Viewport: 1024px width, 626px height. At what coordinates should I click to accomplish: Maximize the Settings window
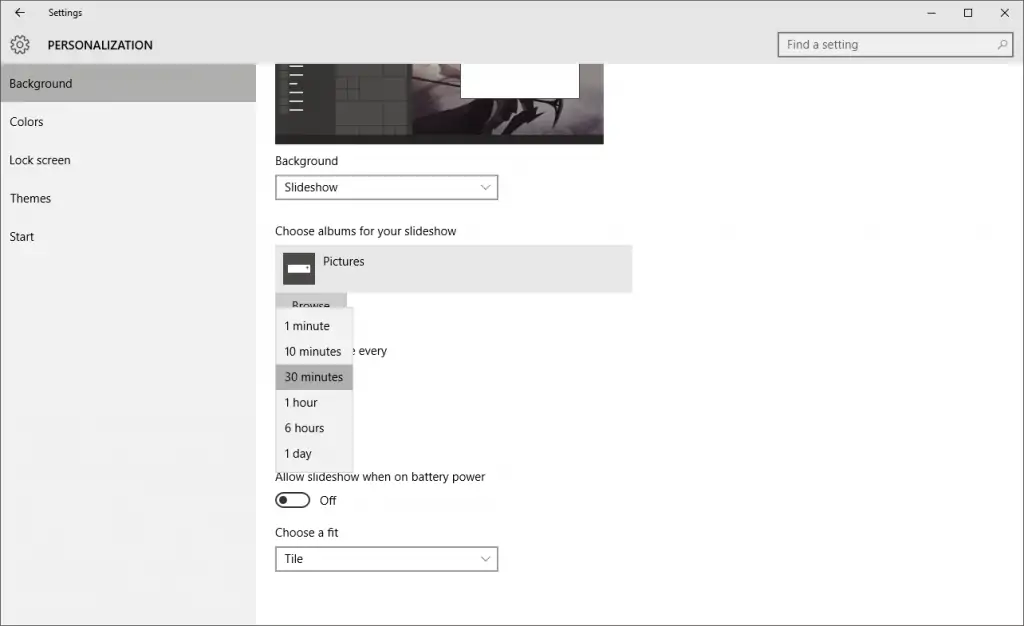968,12
